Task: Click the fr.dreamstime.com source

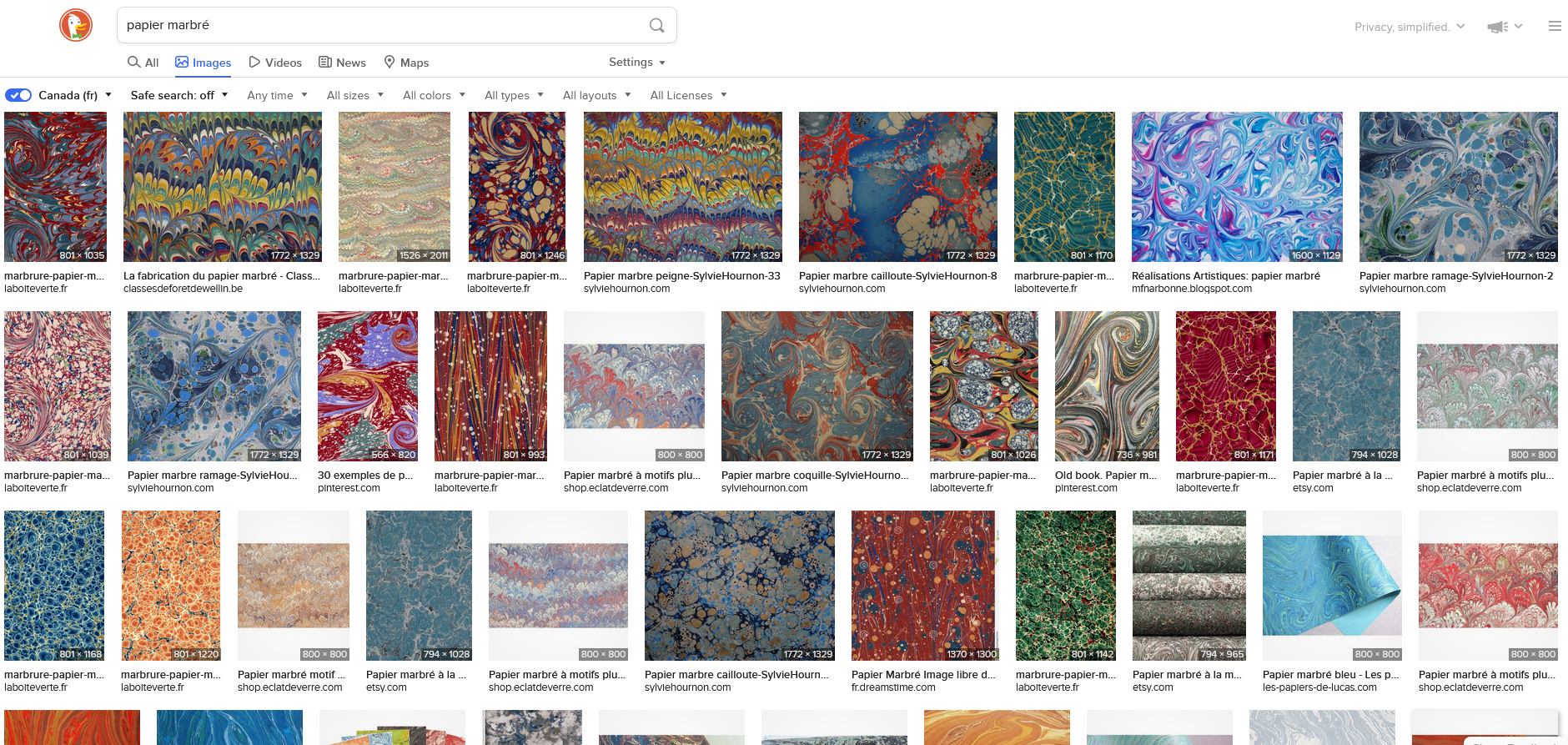Action: click(893, 687)
